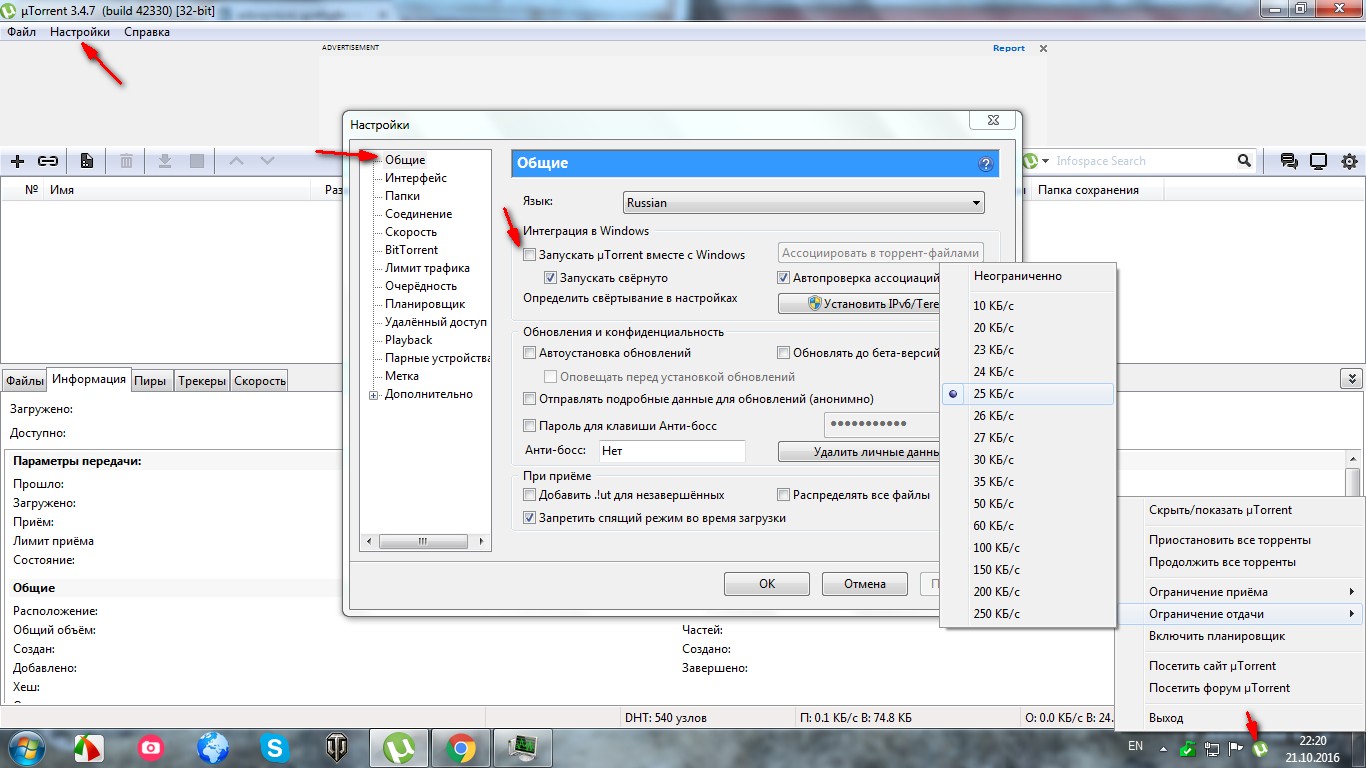Close the advertisement with the X icon
The image size is (1366, 768).
tap(1043, 48)
